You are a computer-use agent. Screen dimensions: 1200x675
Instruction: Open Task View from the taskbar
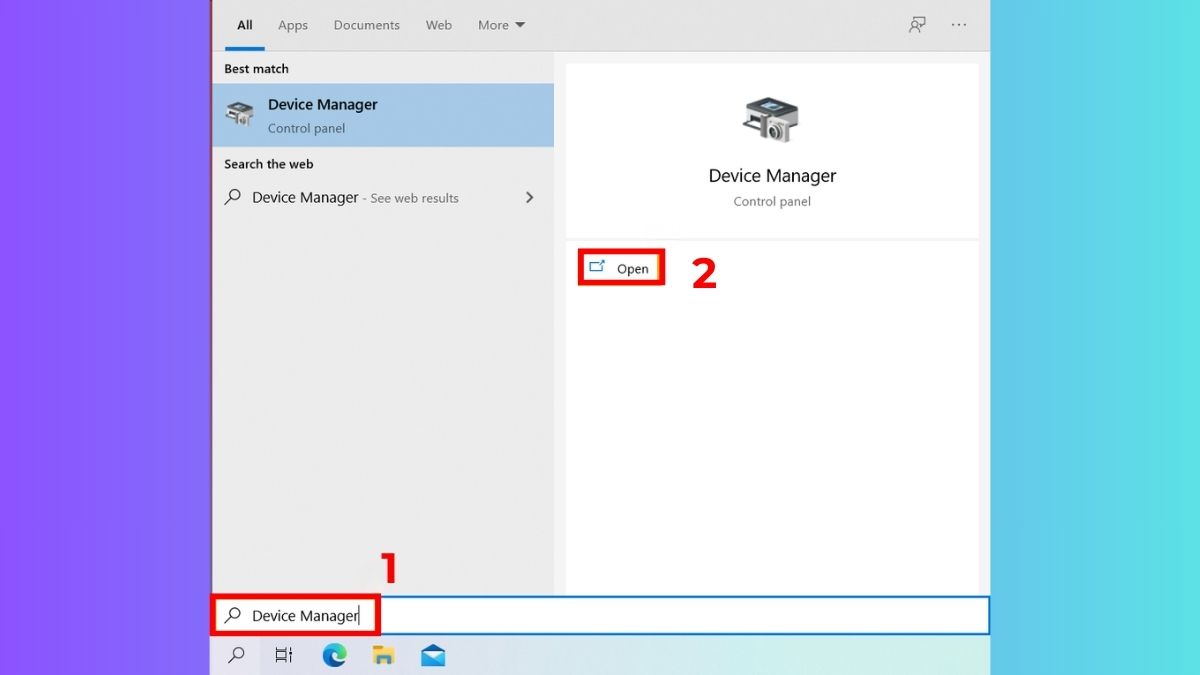284,655
